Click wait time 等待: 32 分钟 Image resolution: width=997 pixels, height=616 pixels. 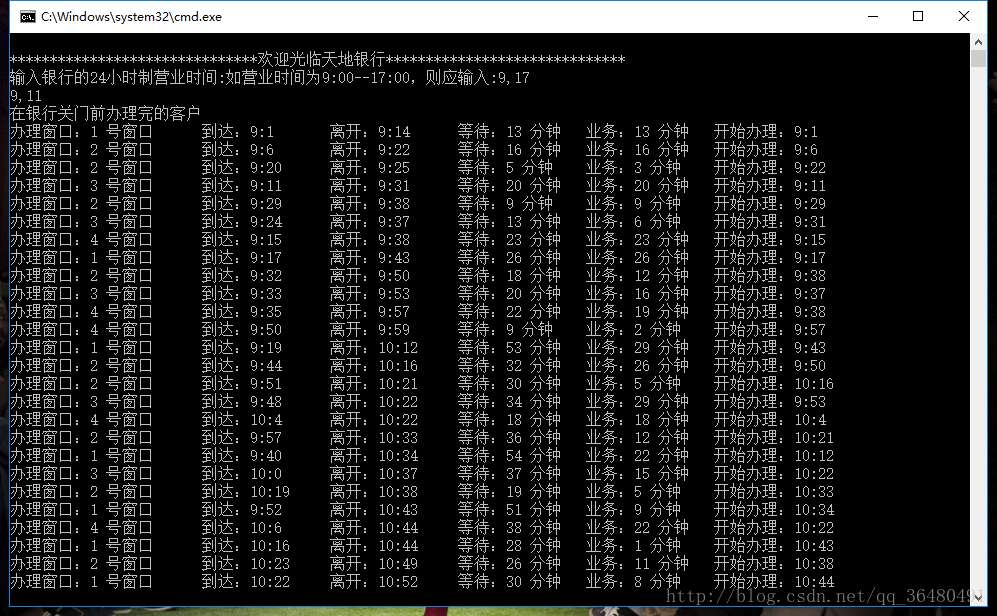coord(509,366)
